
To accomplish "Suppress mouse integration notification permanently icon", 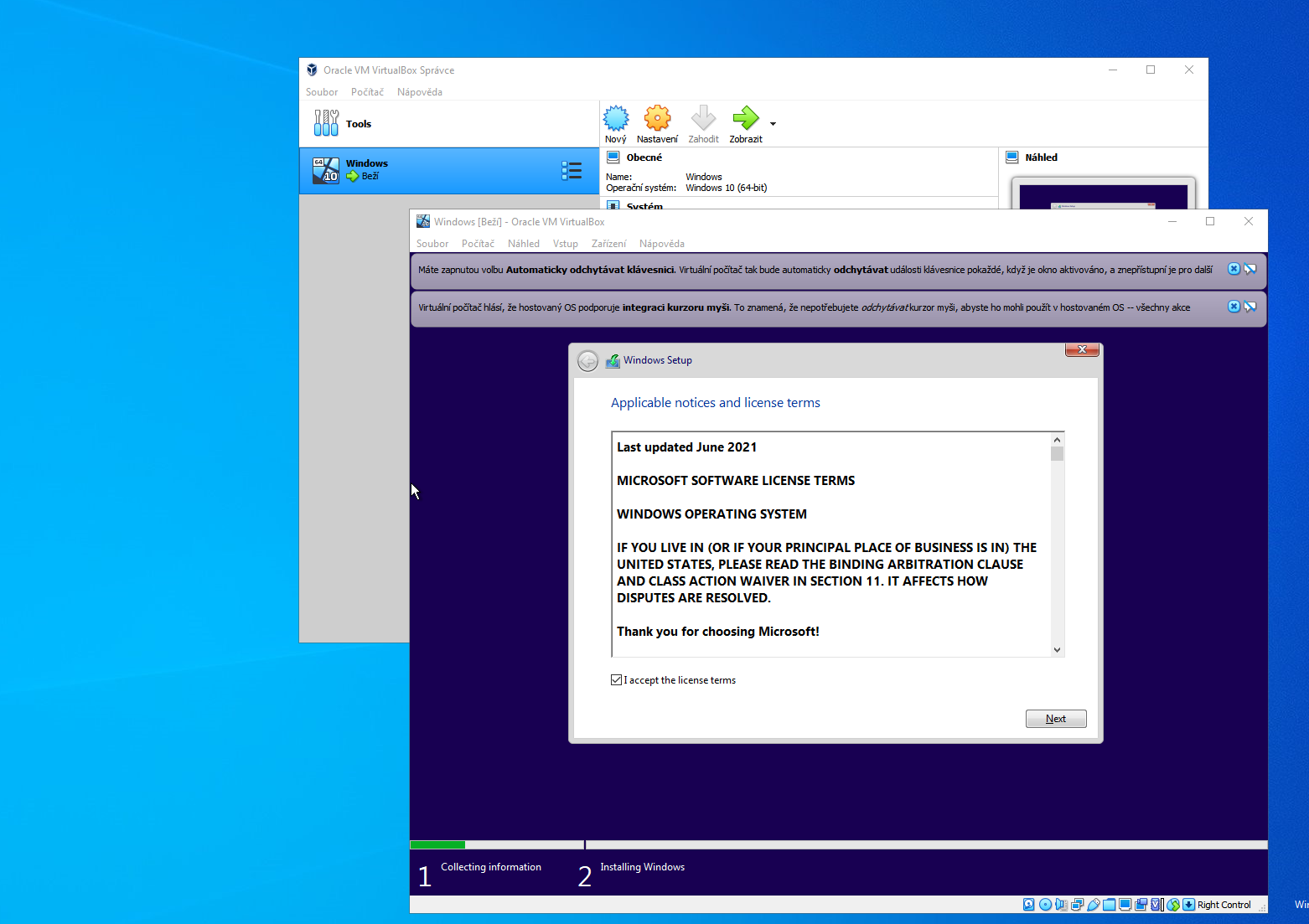I will click(1250, 307).
